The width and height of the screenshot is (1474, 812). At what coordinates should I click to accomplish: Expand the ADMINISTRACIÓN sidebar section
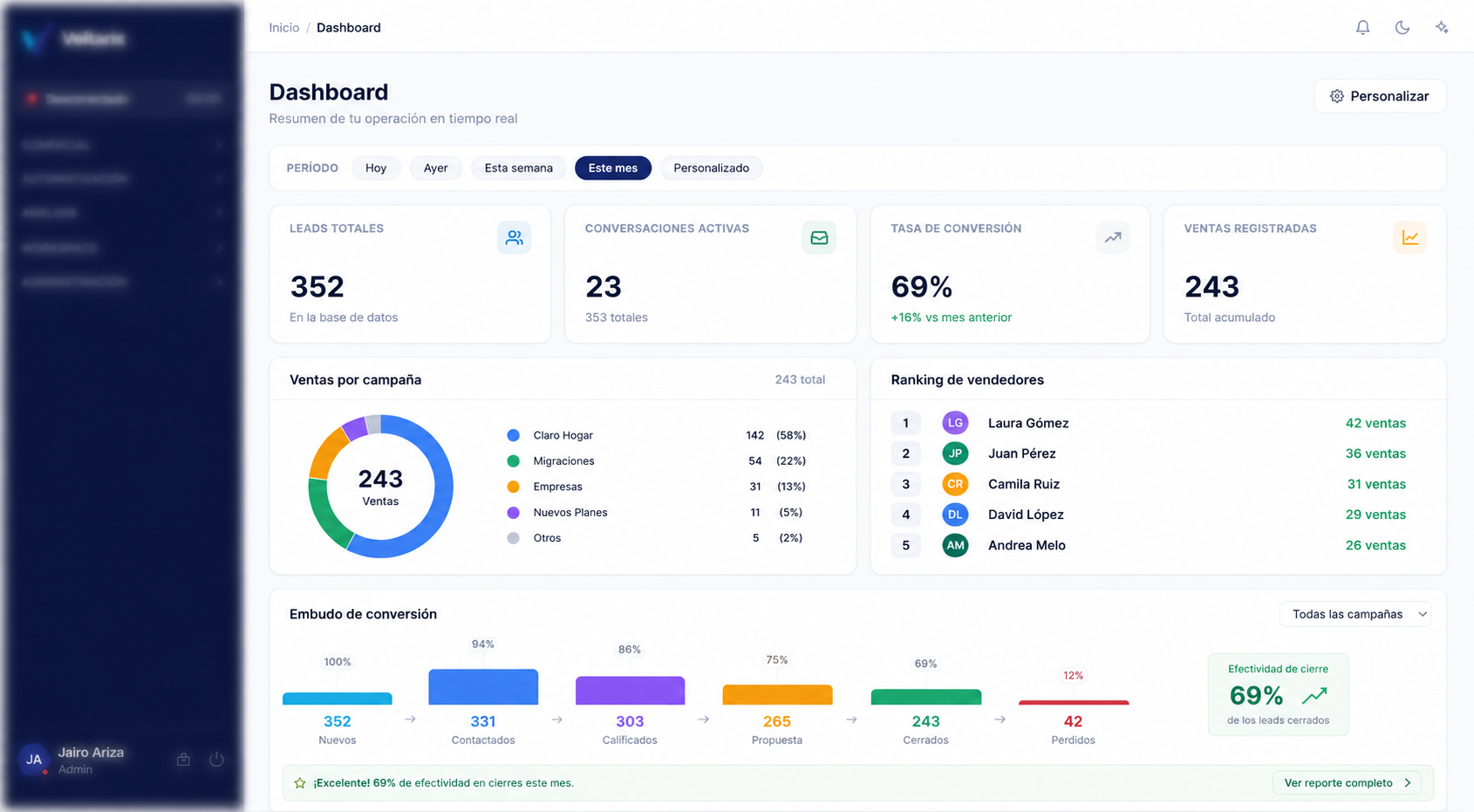122,282
